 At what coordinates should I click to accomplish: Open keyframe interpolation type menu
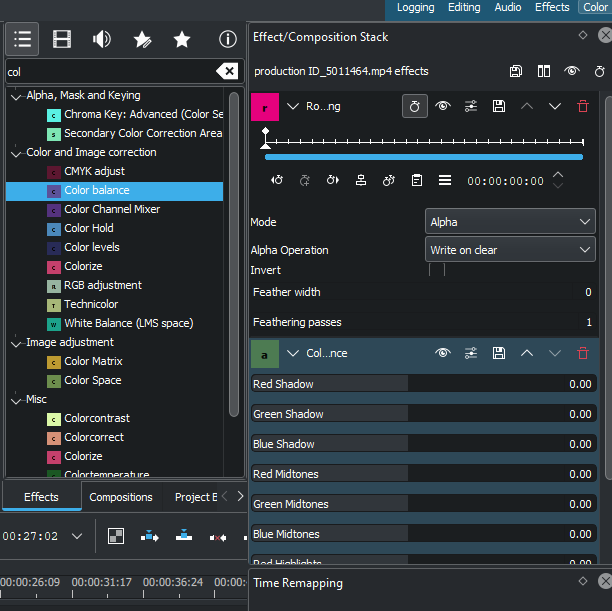(x=389, y=180)
